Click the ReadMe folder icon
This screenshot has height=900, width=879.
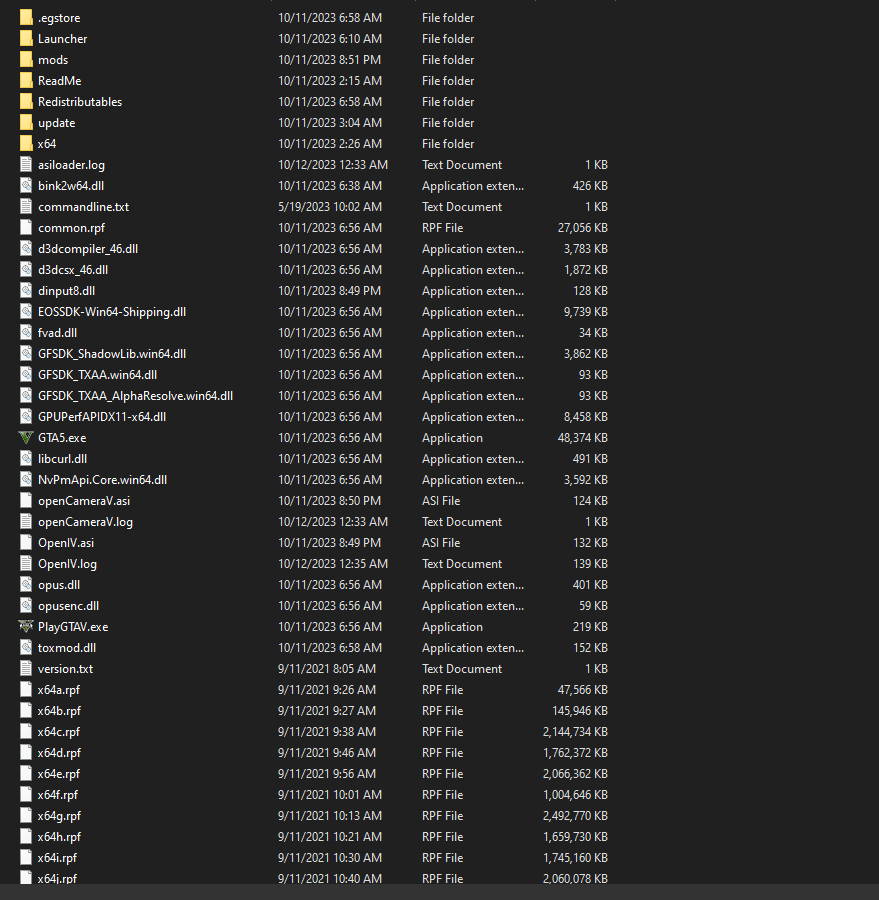pyautogui.click(x=26, y=81)
